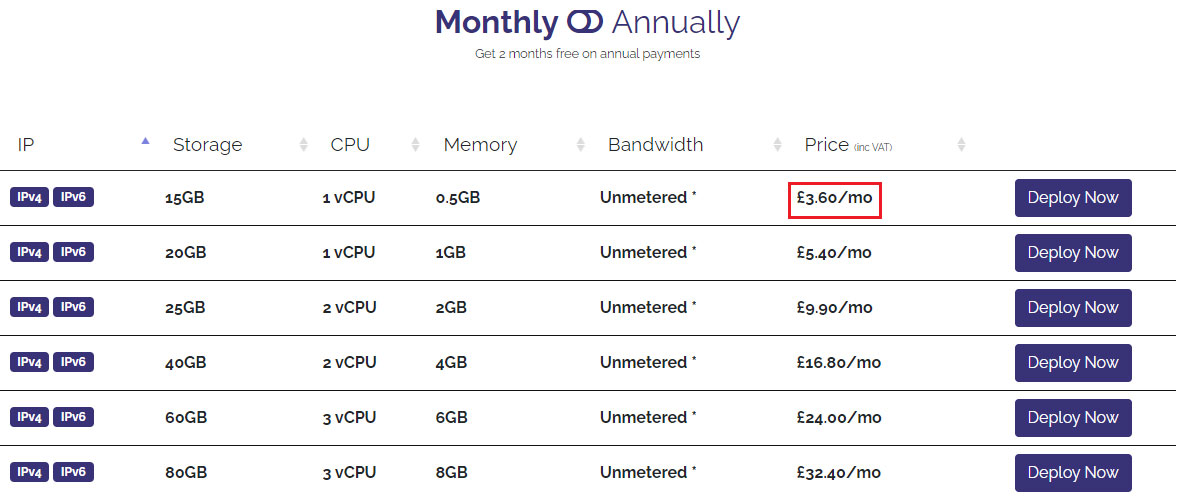Sort table by Bandwidth column arrows

click(777, 144)
